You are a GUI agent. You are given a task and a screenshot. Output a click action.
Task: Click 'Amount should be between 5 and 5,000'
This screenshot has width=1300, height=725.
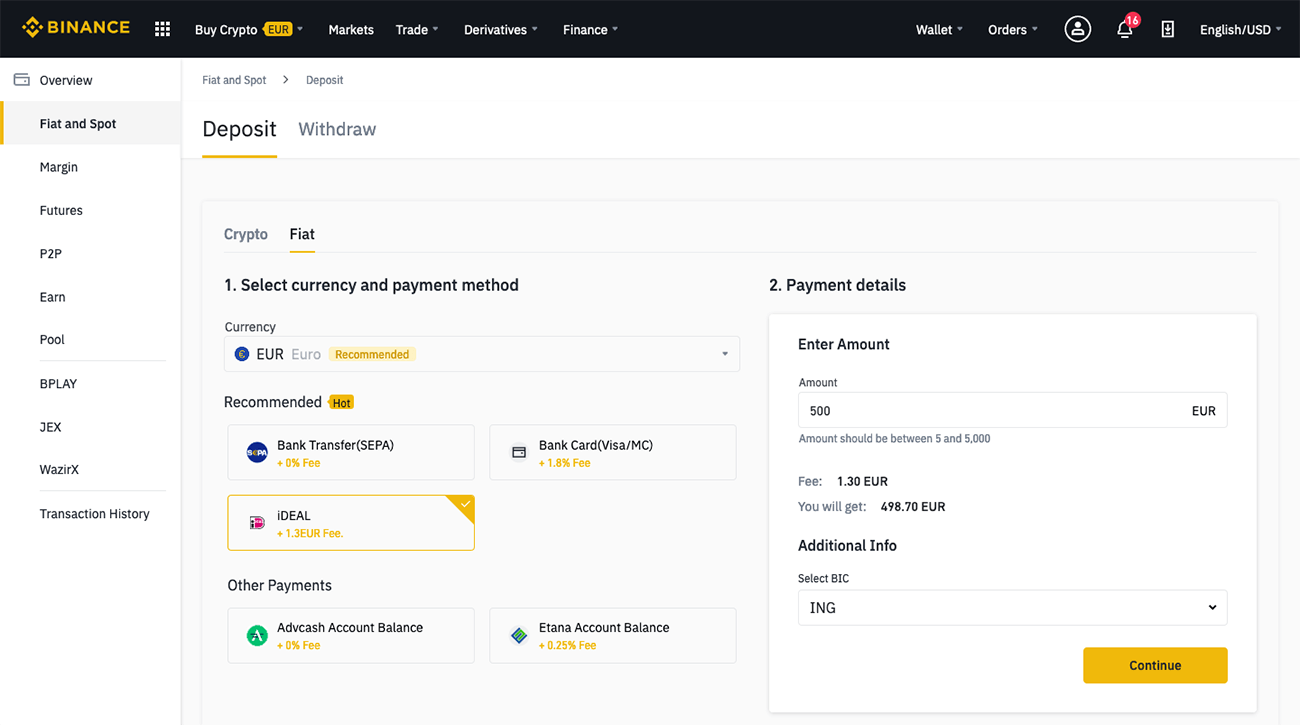point(894,439)
